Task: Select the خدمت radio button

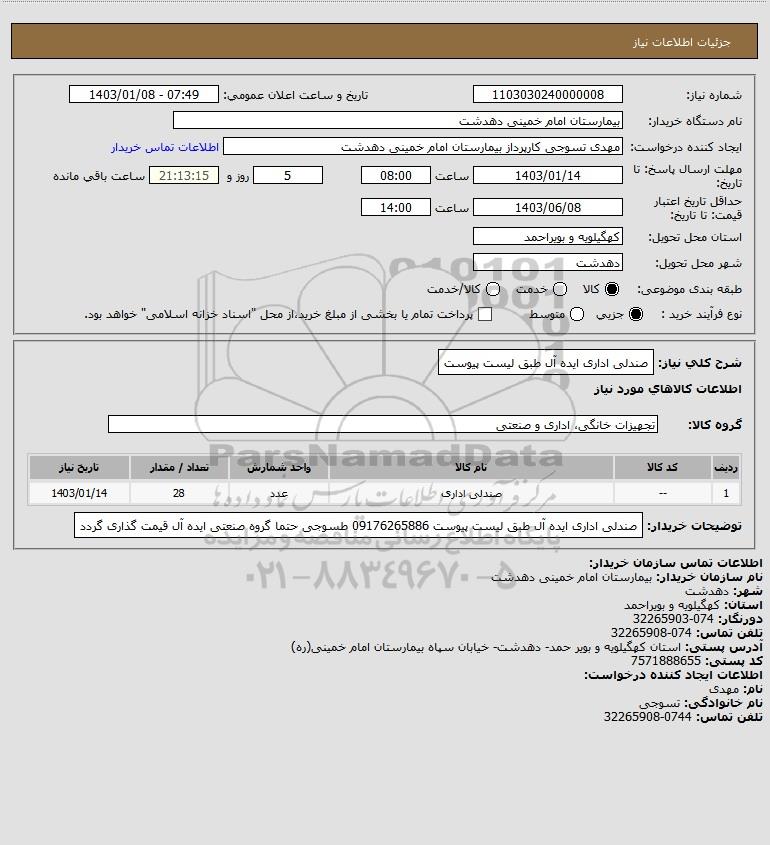Action: tap(560, 289)
